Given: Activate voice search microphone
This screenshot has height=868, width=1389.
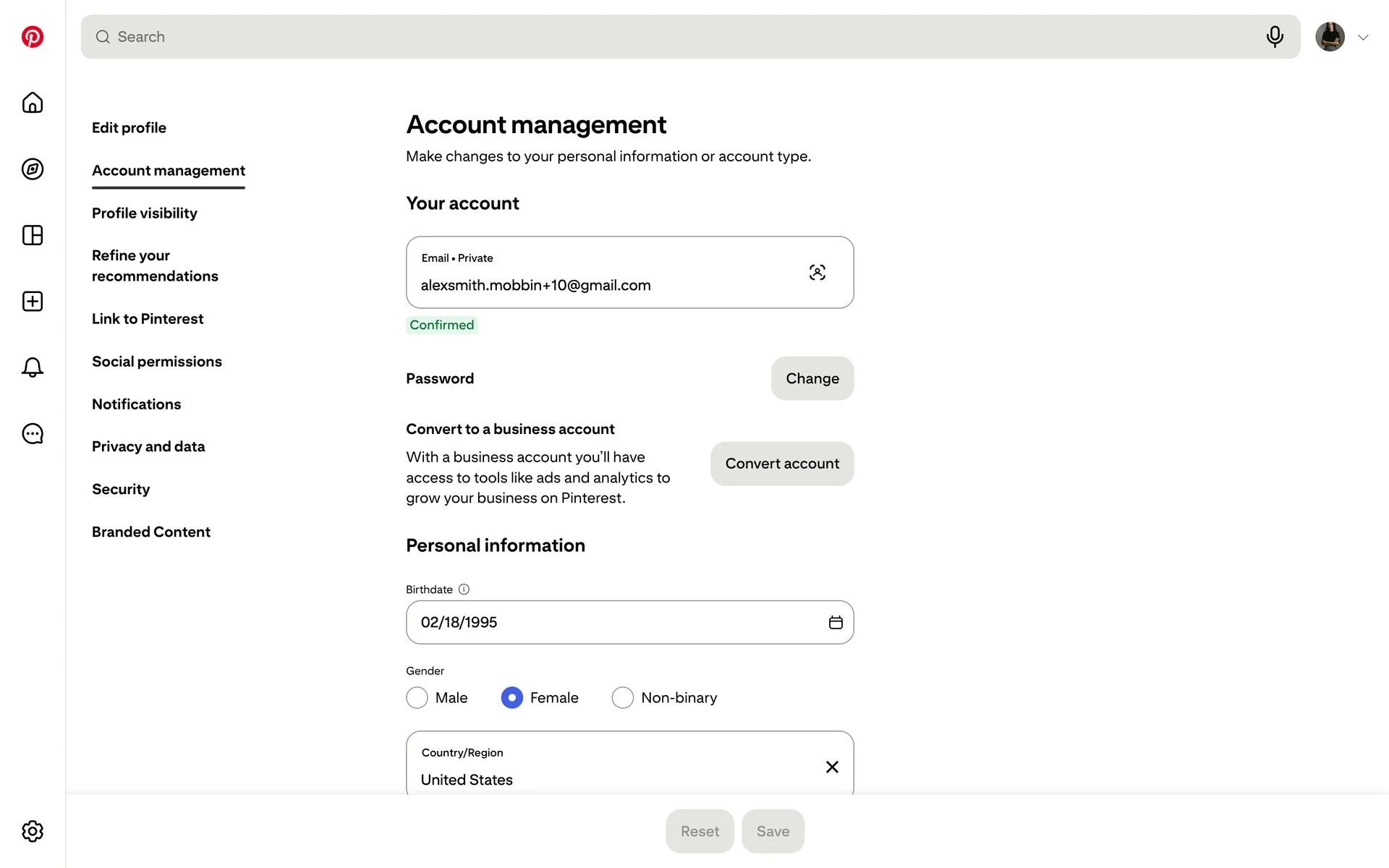Looking at the screenshot, I should tap(1275, 37).
